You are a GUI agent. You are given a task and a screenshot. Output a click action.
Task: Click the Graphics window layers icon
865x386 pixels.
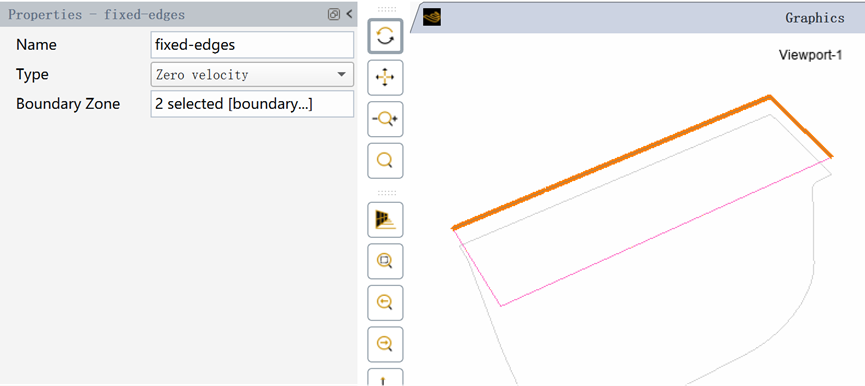click(432, 17)
